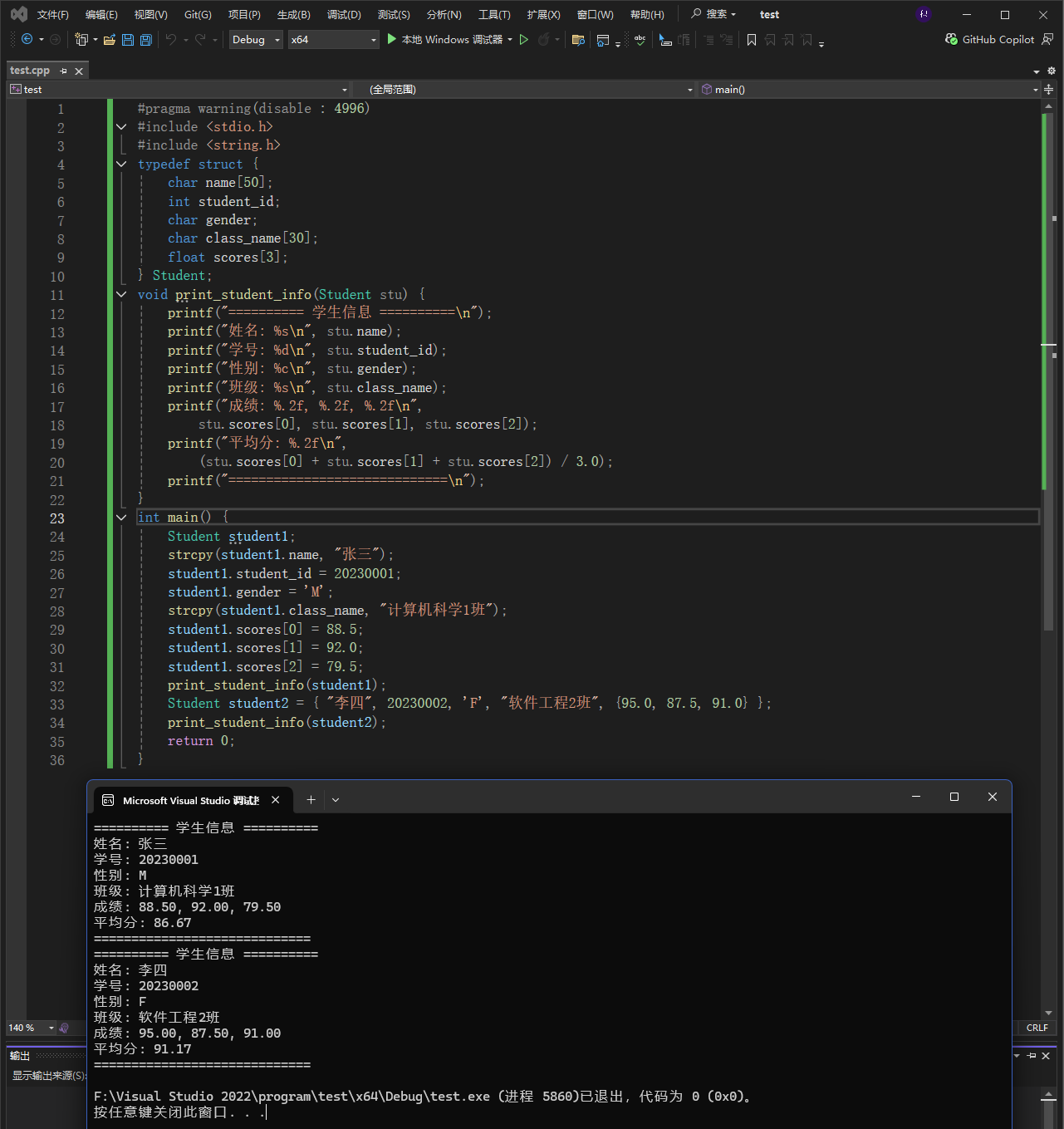Viewport: 1064px width, 1129px height.
Task: Toggle bookmark with the bookmark icon
Action: 752,39
